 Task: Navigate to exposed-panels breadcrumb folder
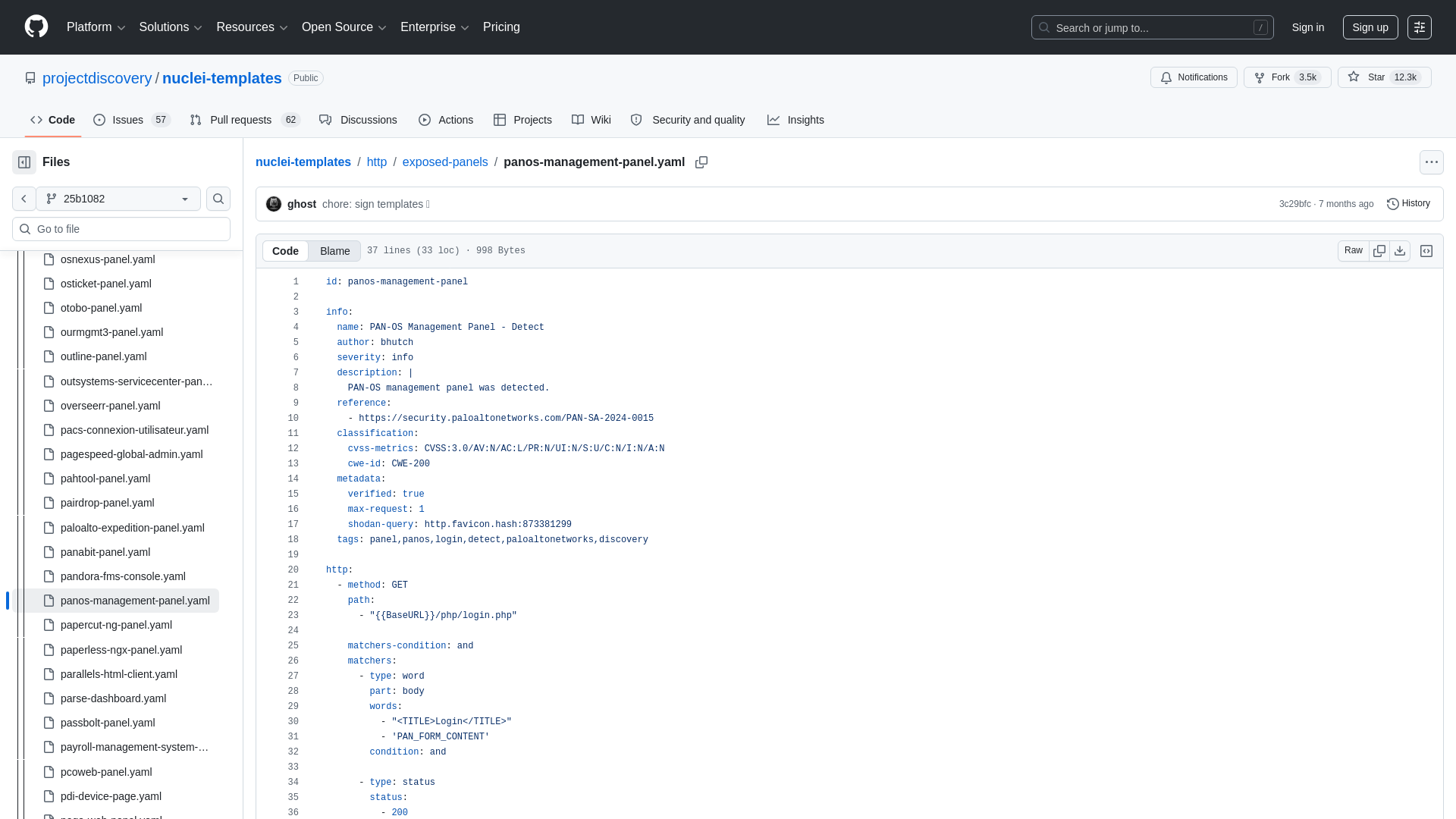pyautogui.click(x=445, y=162)
